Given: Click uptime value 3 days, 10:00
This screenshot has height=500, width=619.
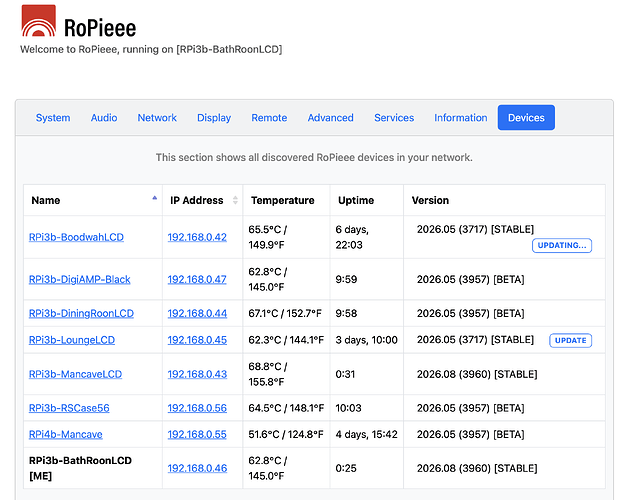Looking at the screenshot, I should click(366, 340).
